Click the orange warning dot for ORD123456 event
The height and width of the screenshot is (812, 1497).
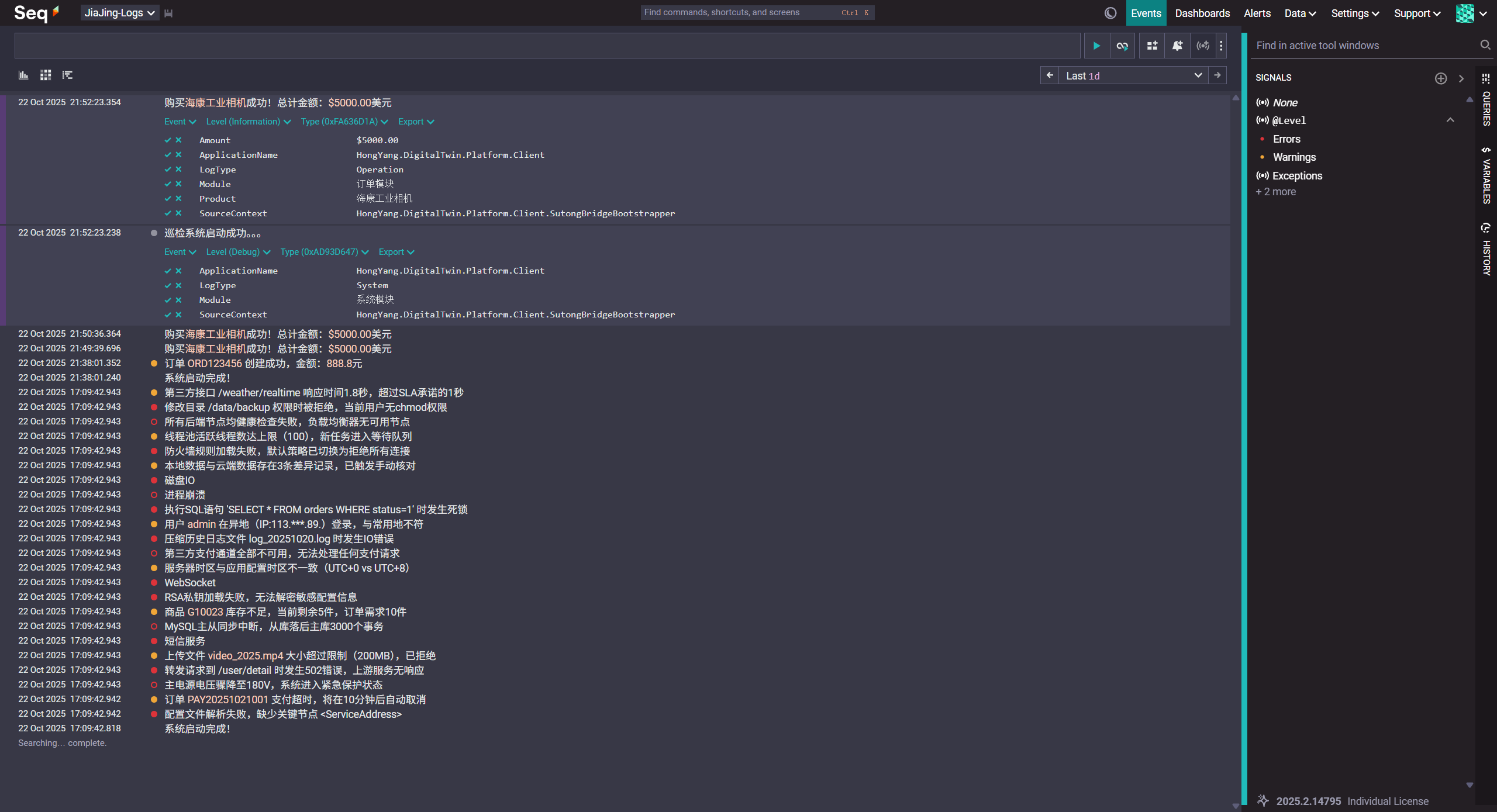click(x=154, y=364)
